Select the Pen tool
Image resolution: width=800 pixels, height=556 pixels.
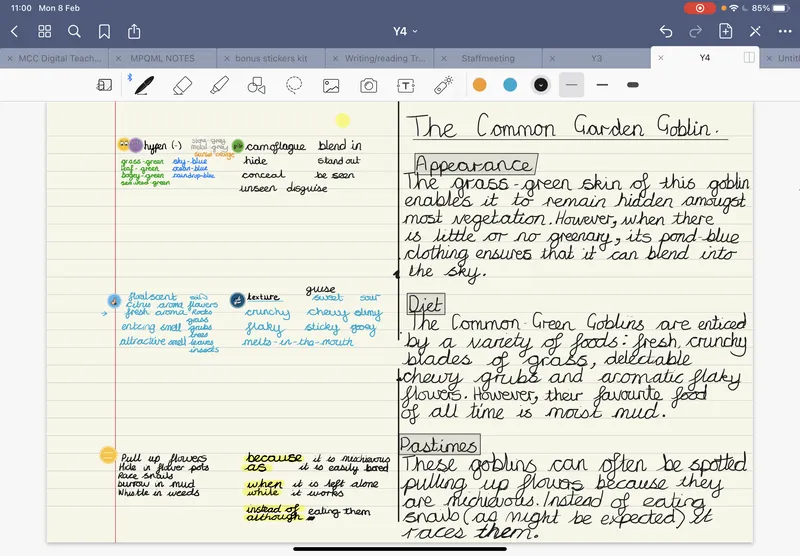click(x=144, y=85)
